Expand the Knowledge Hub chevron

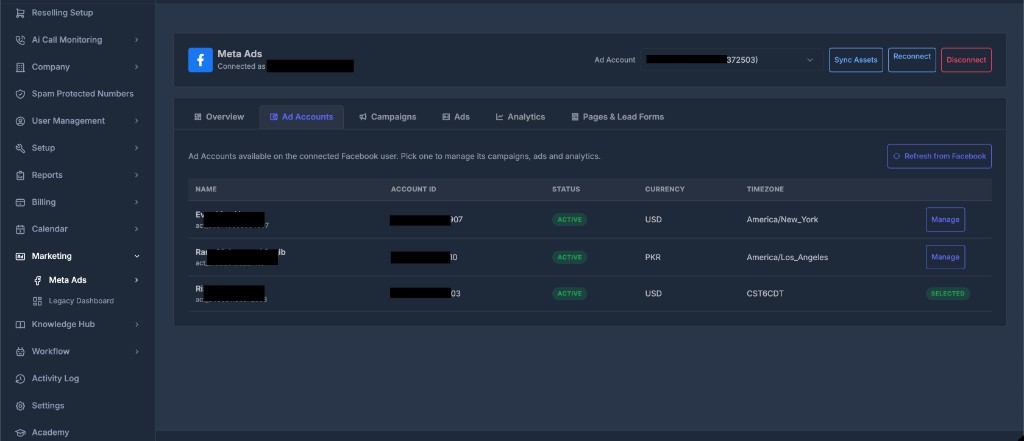point(136,325)
